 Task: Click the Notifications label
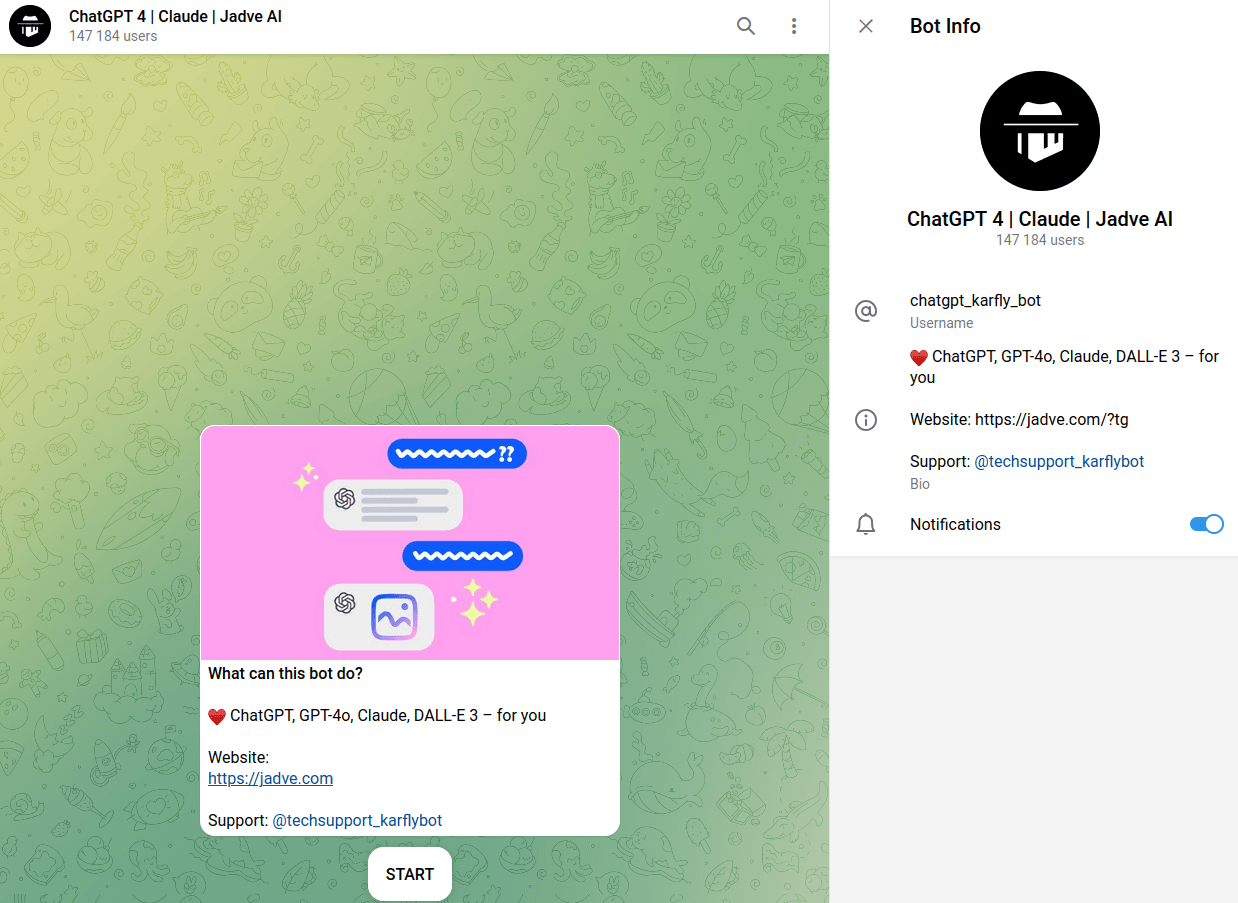tap(955, 524)
